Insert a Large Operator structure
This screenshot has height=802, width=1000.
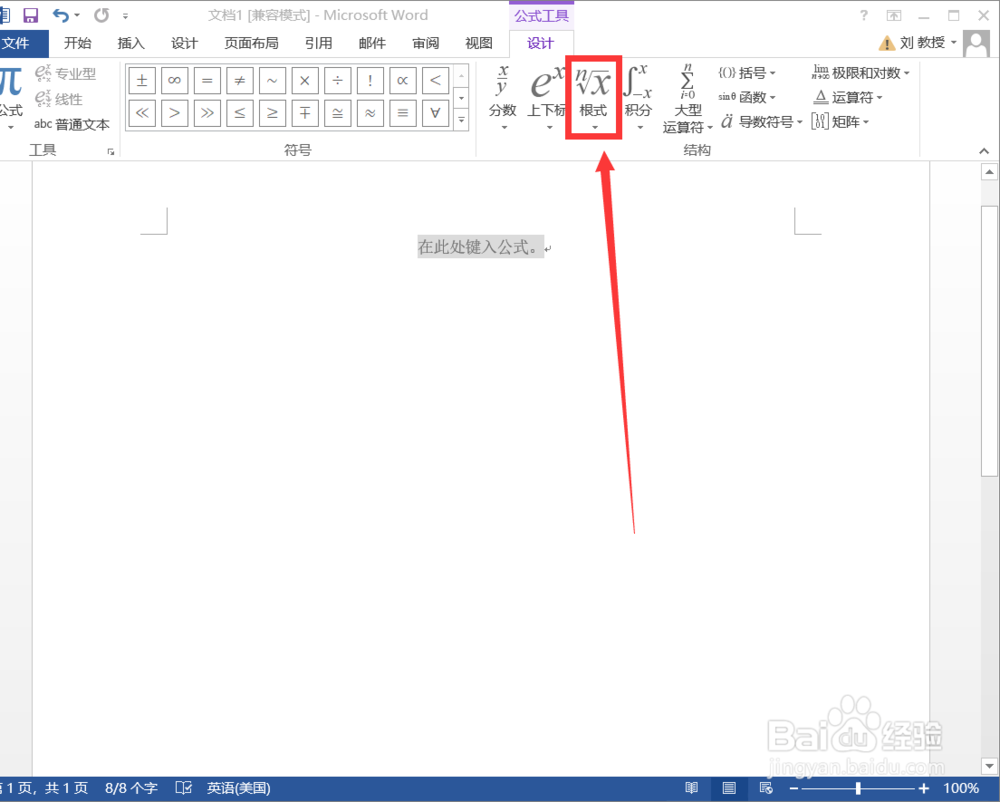click(x=686, y=95)
